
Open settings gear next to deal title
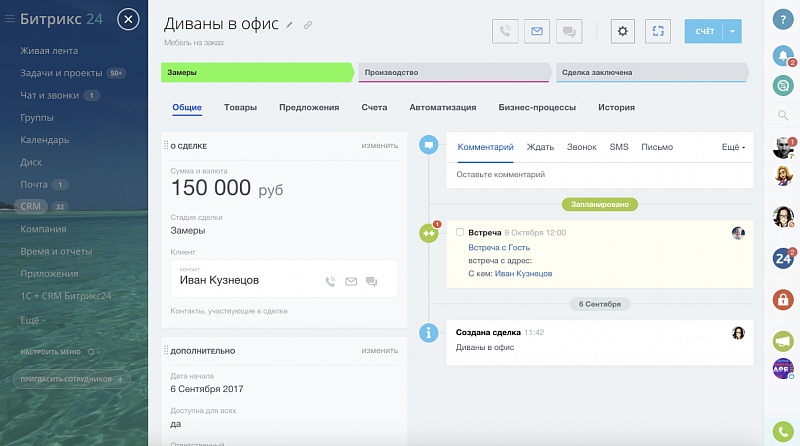coord(624,31)
